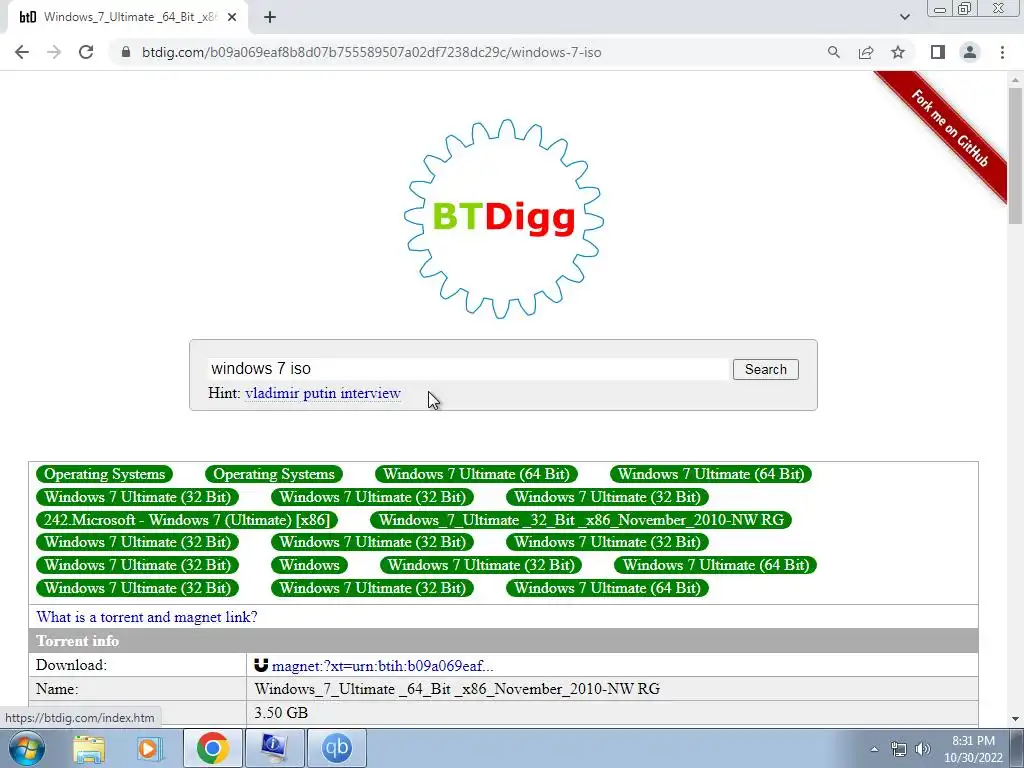Click the 'Torrent info' header
The image size is (1024, 768).
point(78,641)
